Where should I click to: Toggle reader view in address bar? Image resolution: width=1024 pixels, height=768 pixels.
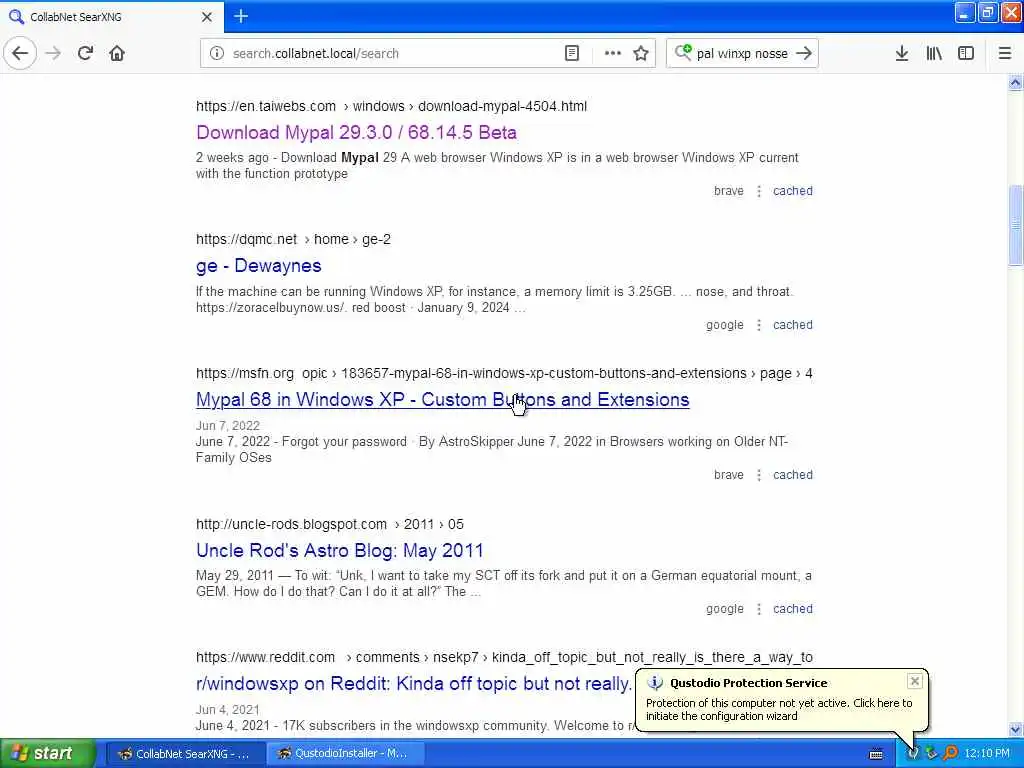[571, 54]
